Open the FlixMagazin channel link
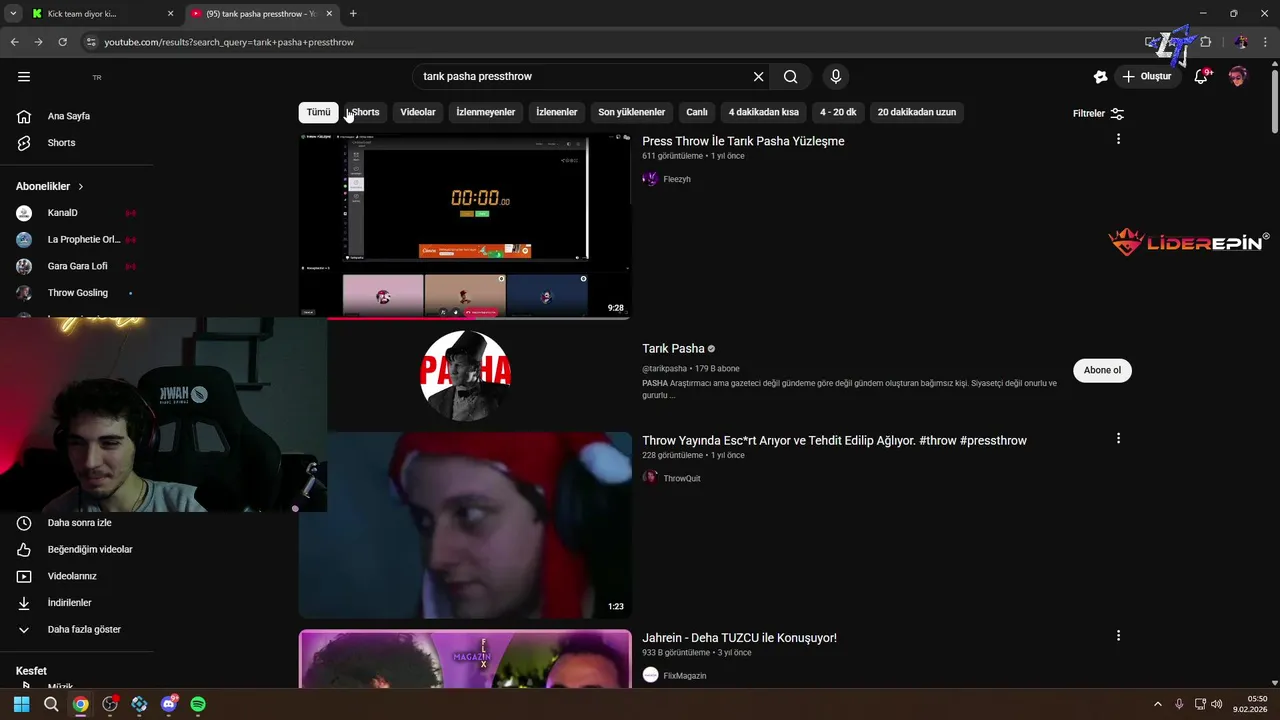 tap(684, 676)
